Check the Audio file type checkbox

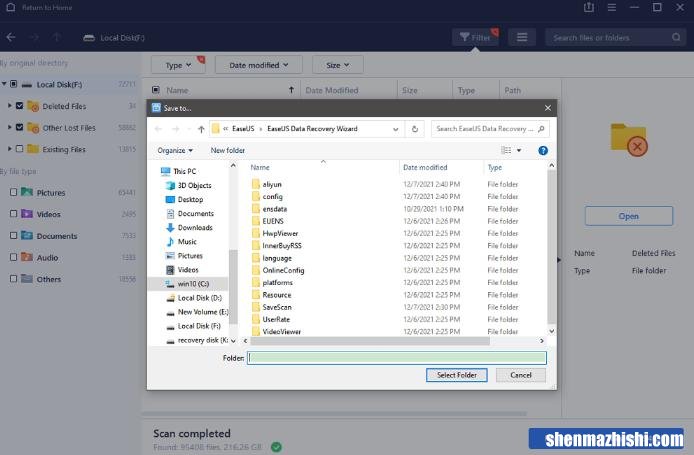coord(13,257)
